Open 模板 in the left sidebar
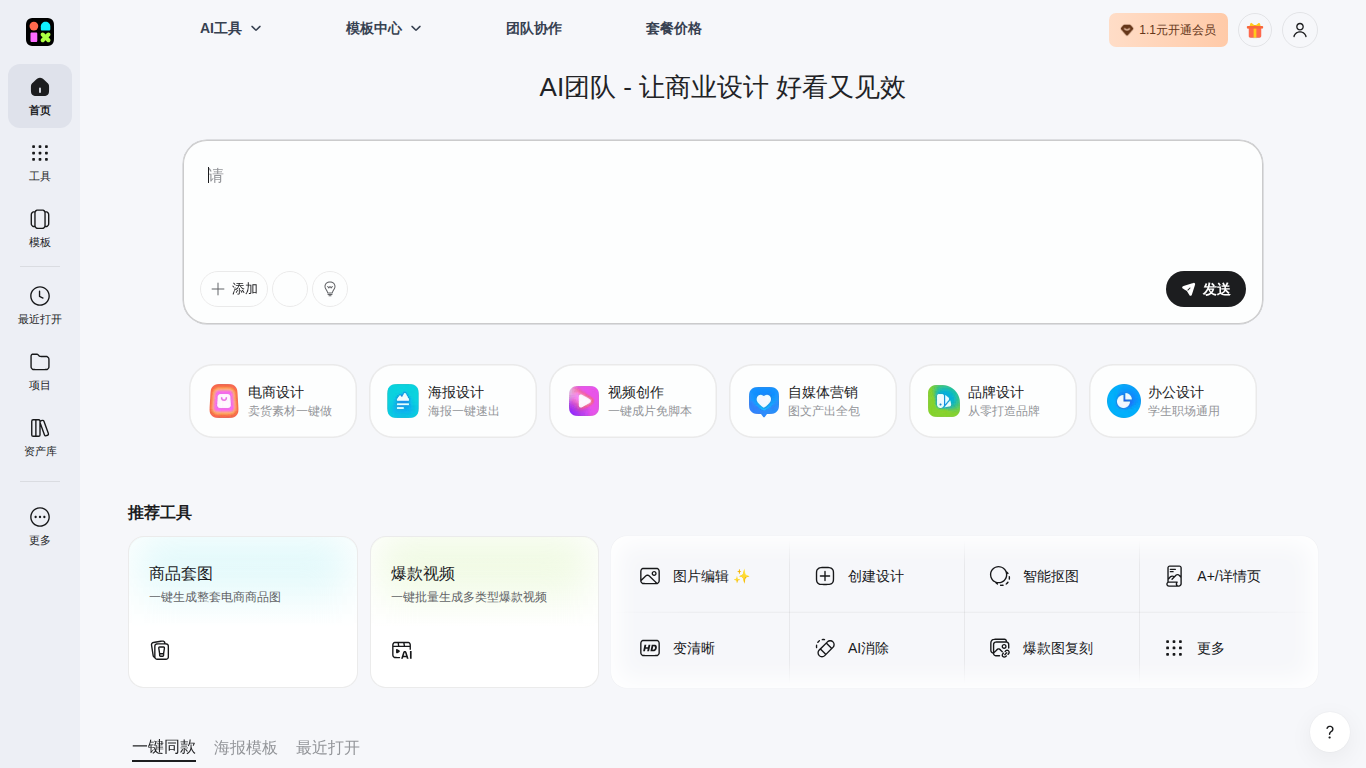The width and height of the screenshot is (1366, 768). tap(40, 228)
